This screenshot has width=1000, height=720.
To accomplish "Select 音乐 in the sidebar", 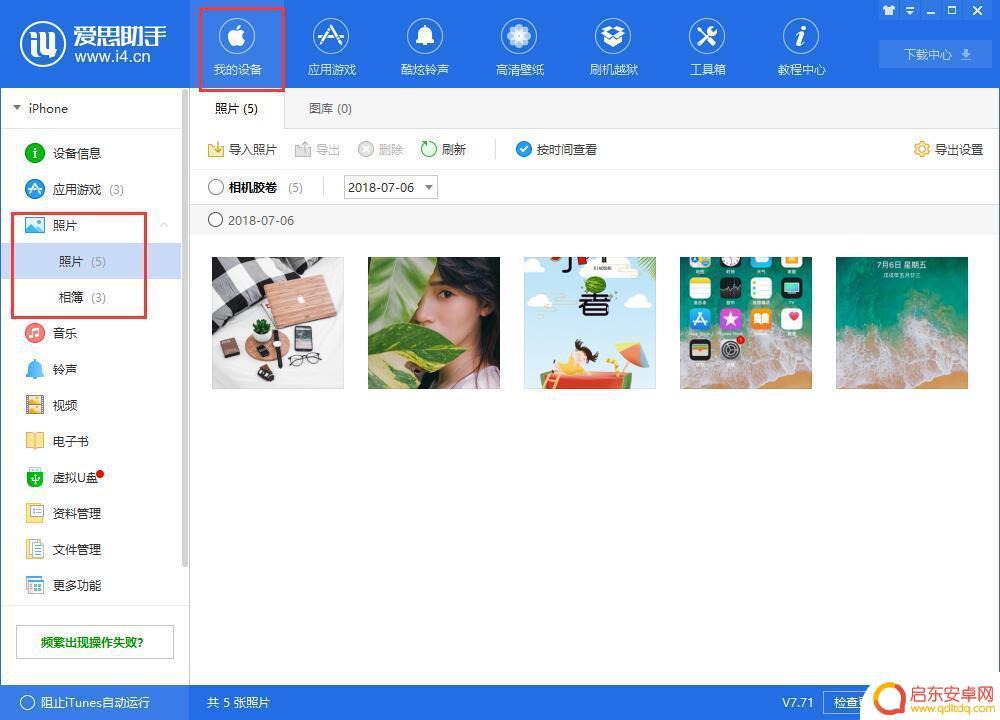I will [51, 333].
